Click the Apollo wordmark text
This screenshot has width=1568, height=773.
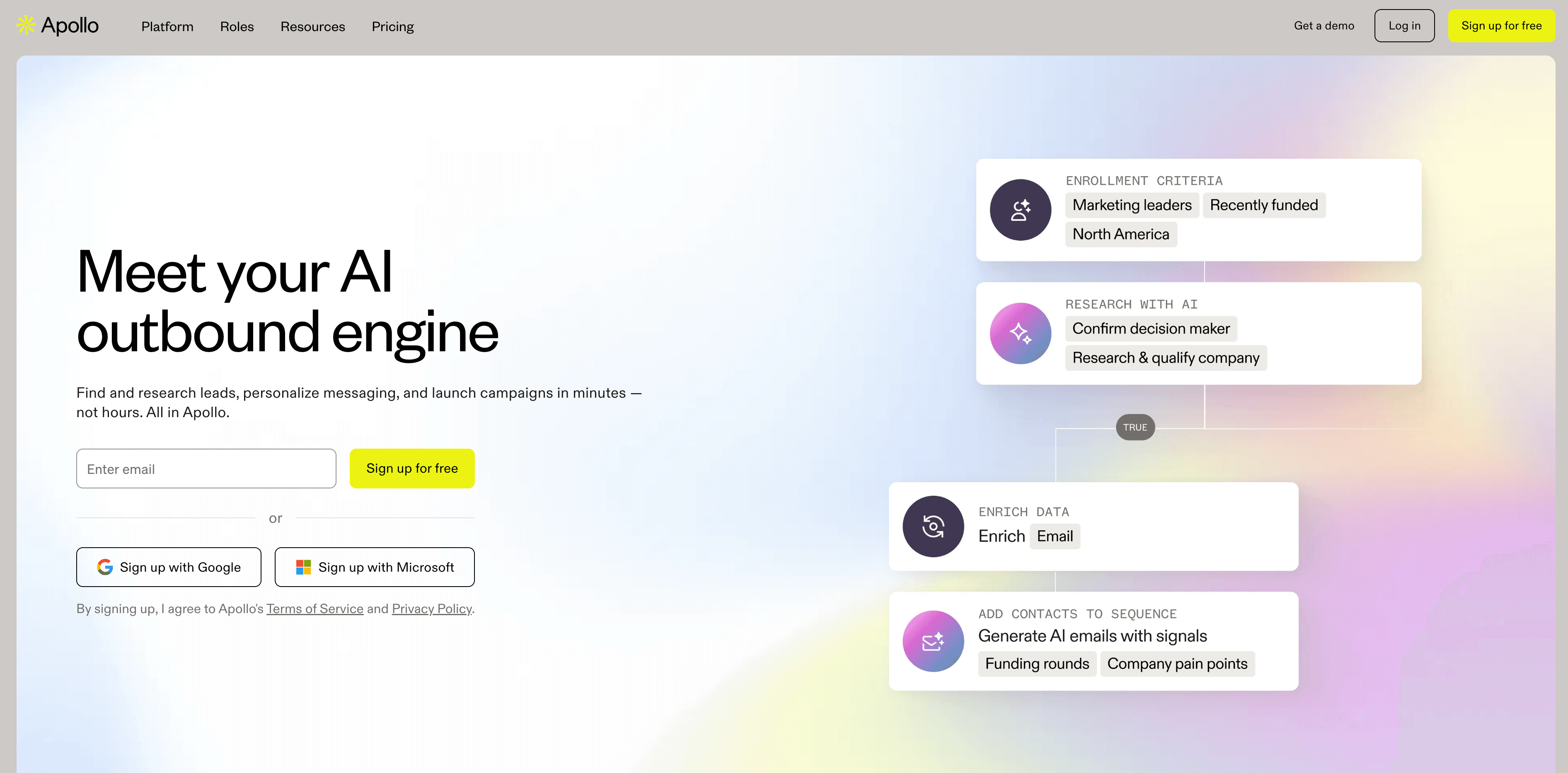(x=69, y=26)
